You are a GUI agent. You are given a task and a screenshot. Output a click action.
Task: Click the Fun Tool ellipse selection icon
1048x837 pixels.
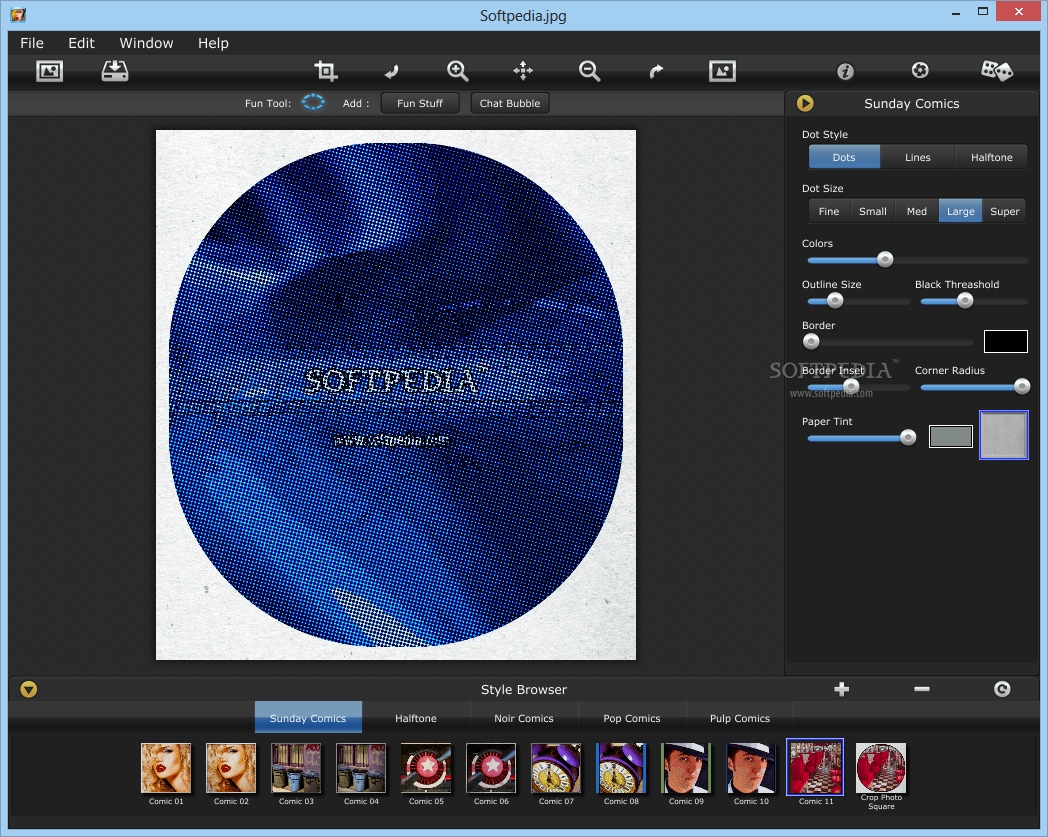[x=313, y=102]
